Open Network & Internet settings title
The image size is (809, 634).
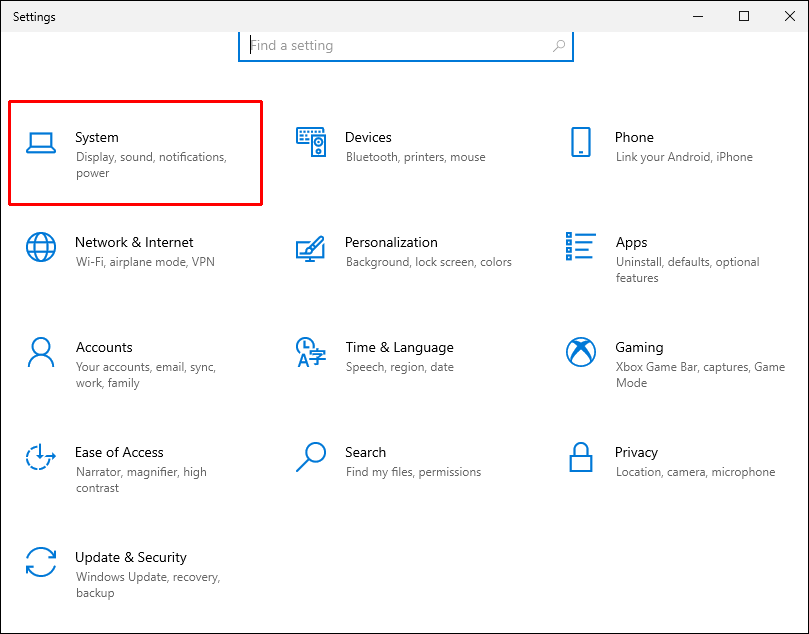[x=134, y=242]
